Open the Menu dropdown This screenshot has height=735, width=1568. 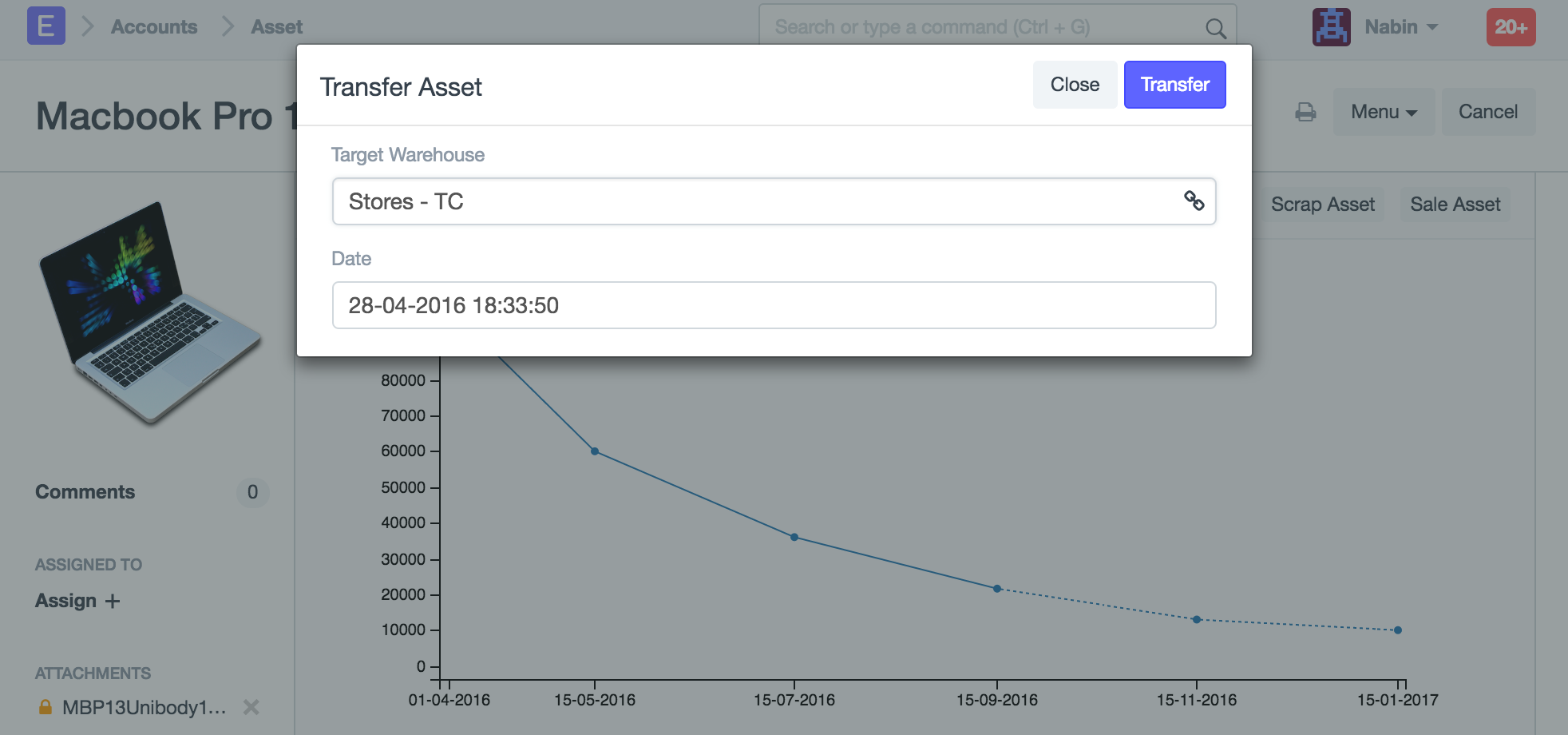coord(1384,112)
